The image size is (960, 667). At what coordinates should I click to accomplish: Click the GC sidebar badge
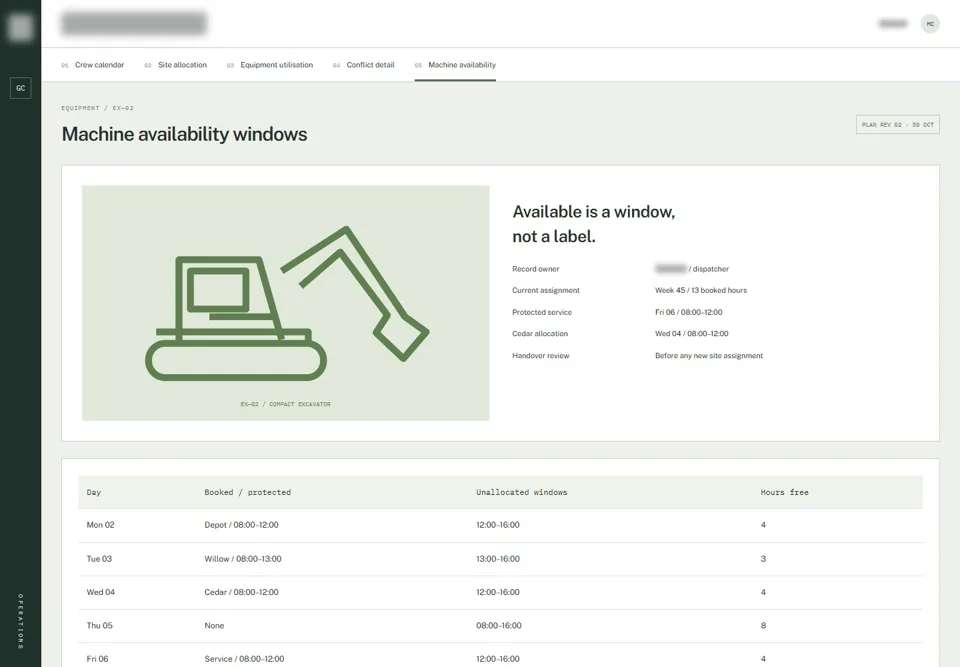[21, 88]
